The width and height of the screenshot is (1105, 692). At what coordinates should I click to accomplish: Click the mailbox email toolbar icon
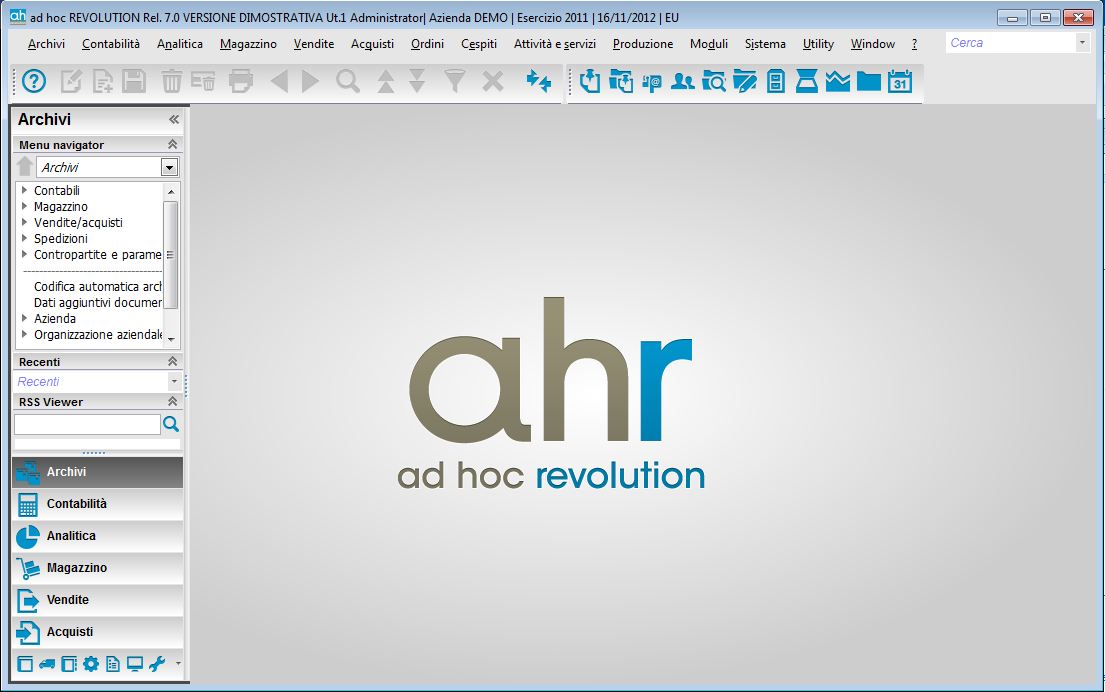coord(652,82)
